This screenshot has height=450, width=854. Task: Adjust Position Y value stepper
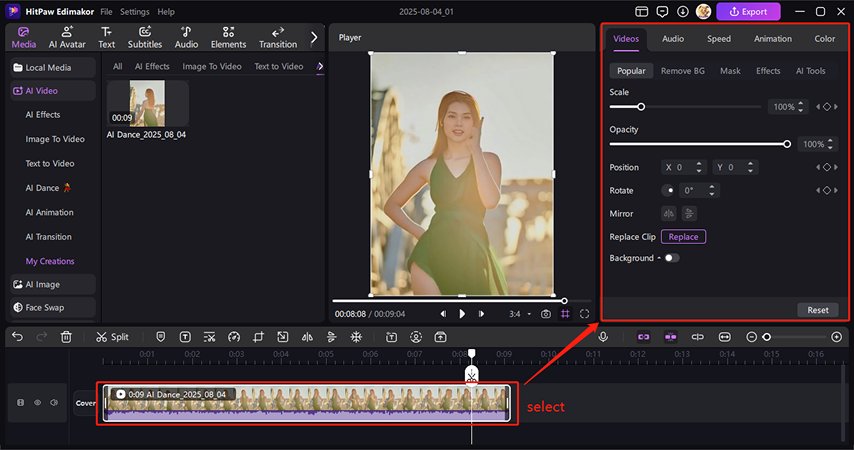point(751,167)
